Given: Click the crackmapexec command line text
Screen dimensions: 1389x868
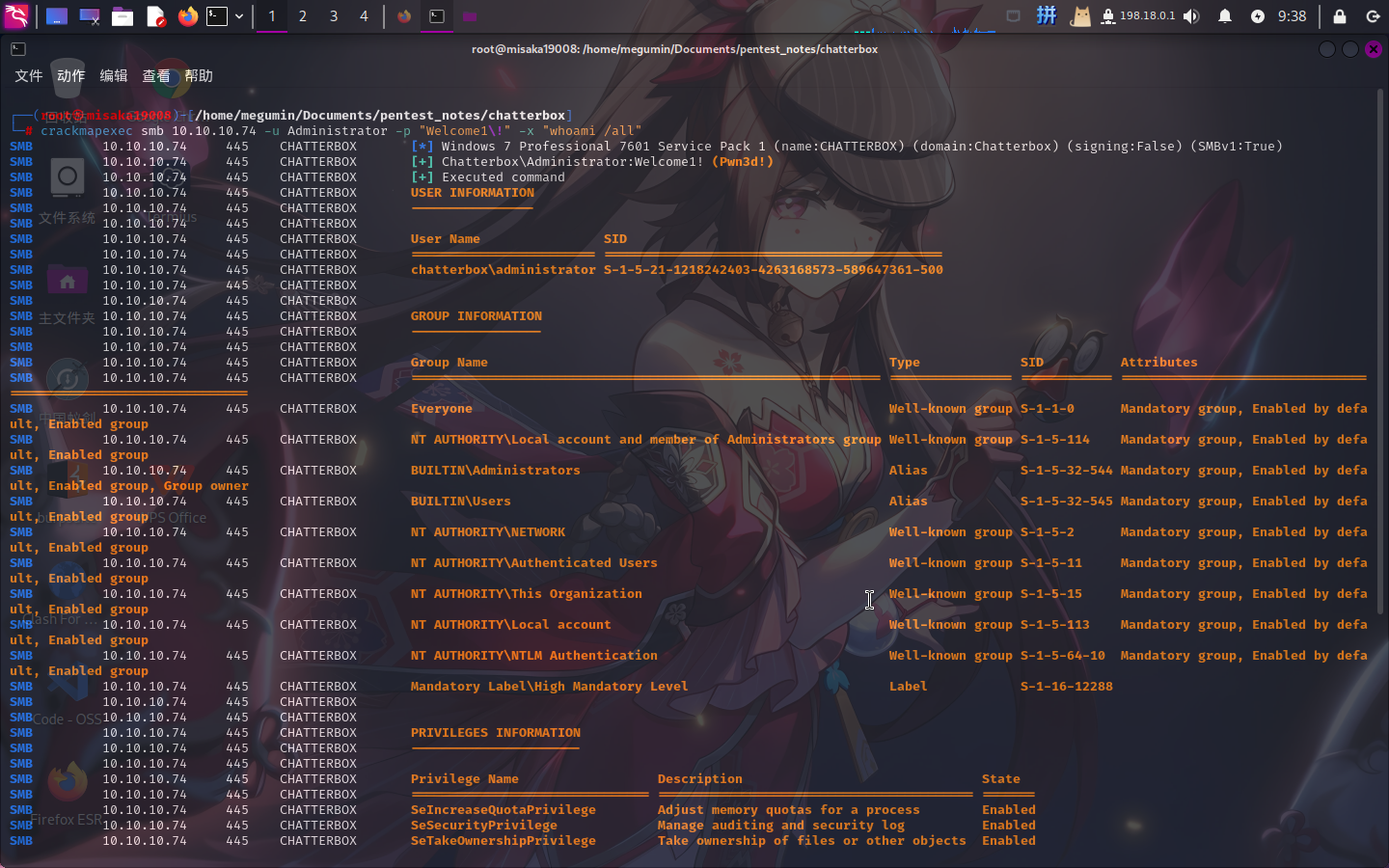Looking at the screenshot, I should pos(340,131).
